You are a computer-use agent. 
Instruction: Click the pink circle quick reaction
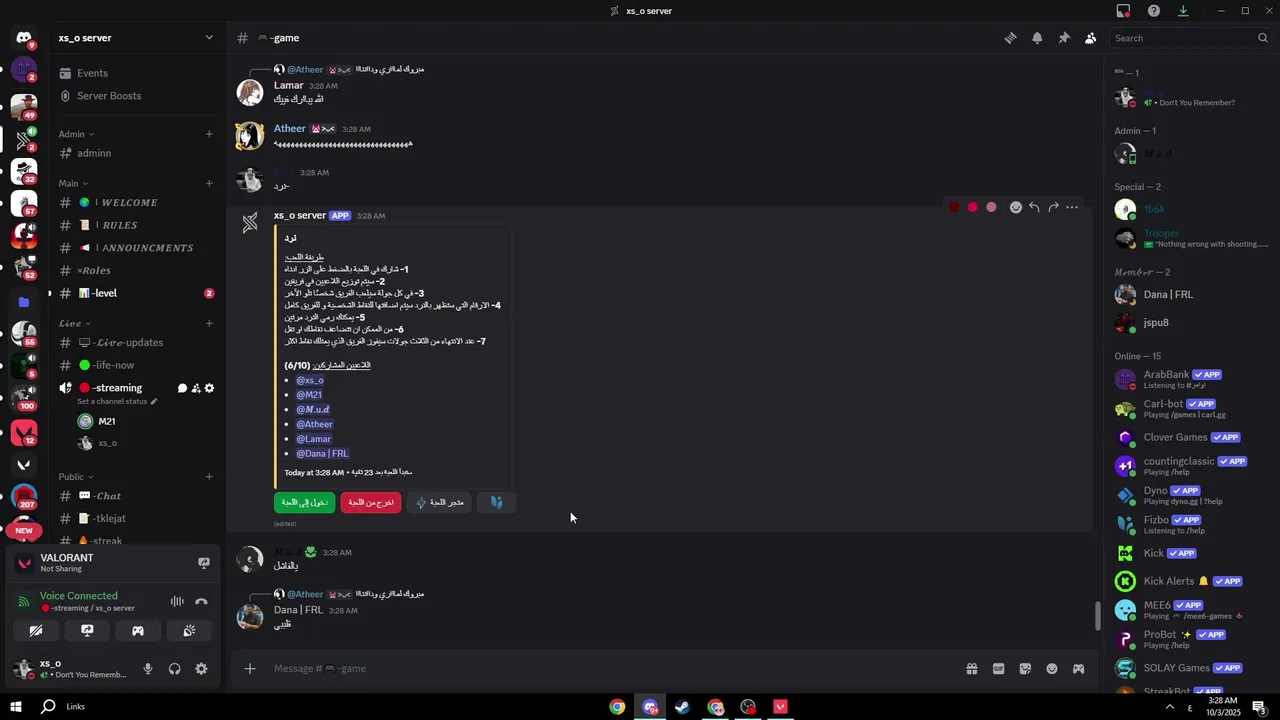[991, 207]
